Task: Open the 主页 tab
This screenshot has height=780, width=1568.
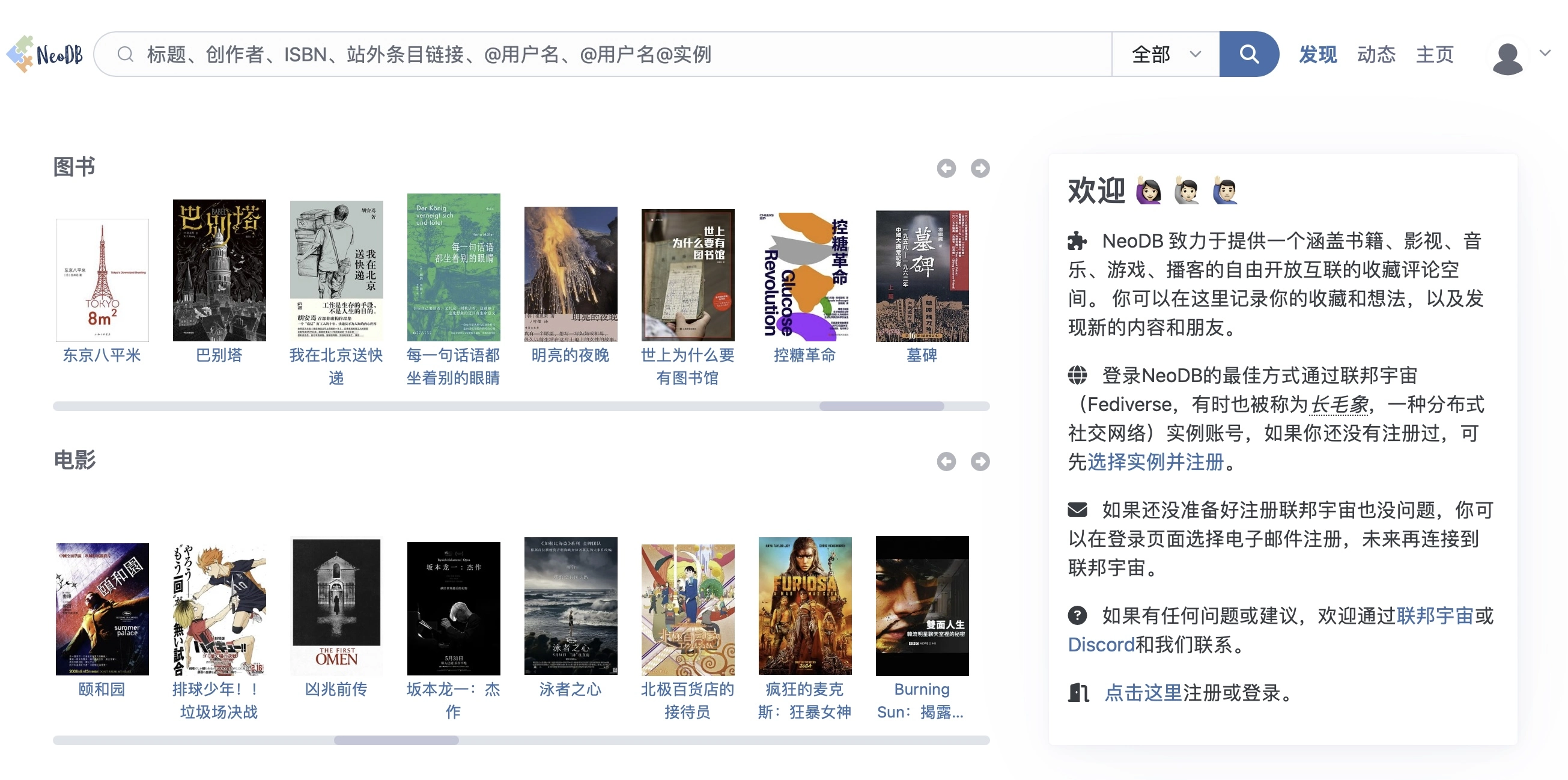Action: (x=1434, y=54)
